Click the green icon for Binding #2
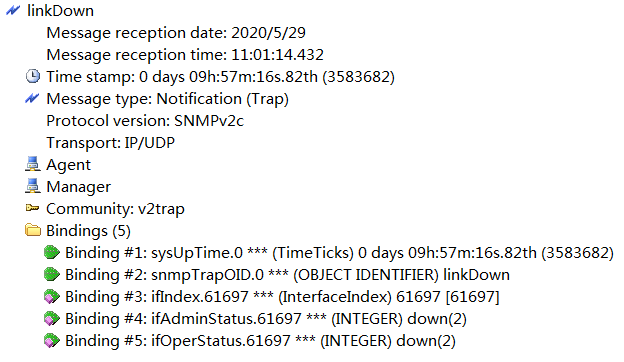Viewport: 624px width, 362px height. pyautogui.click(x=51, y=274)
